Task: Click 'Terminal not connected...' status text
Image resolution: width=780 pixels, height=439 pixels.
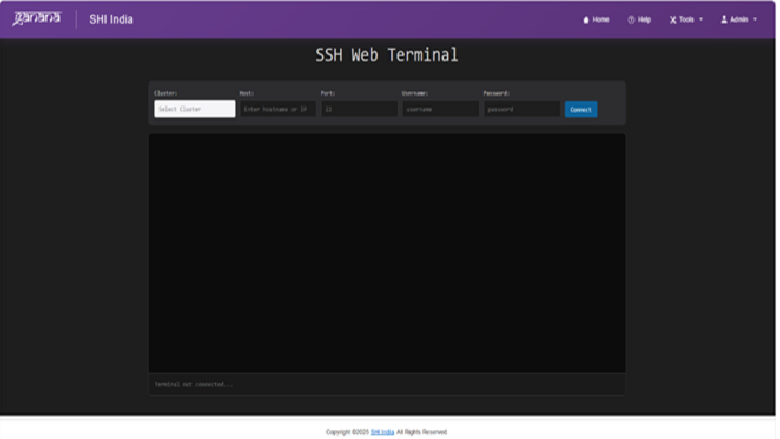Action: [x=194, y=384]
